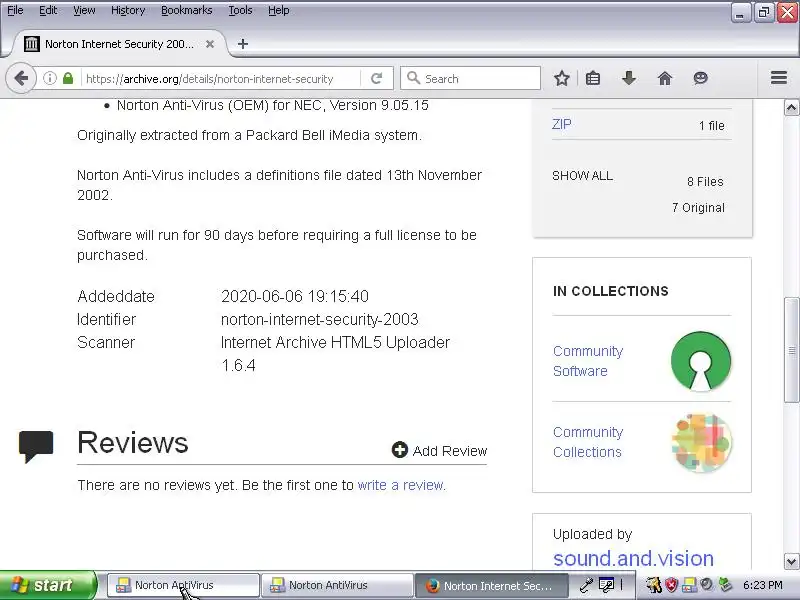
Task: Click the identifier value norton-internet-security-2003
Action: 319,319
